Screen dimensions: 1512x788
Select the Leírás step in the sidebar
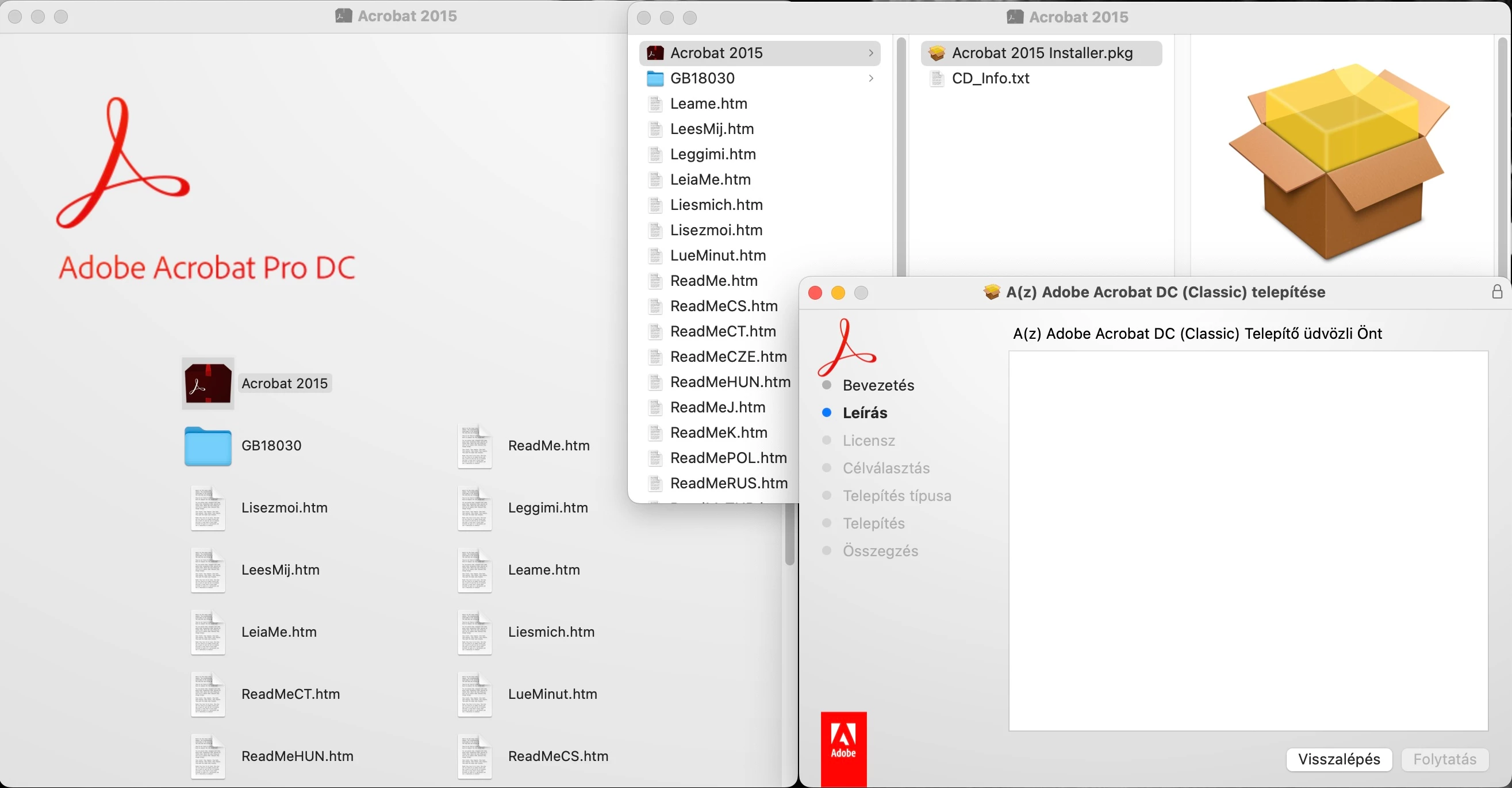click(865, 413)
